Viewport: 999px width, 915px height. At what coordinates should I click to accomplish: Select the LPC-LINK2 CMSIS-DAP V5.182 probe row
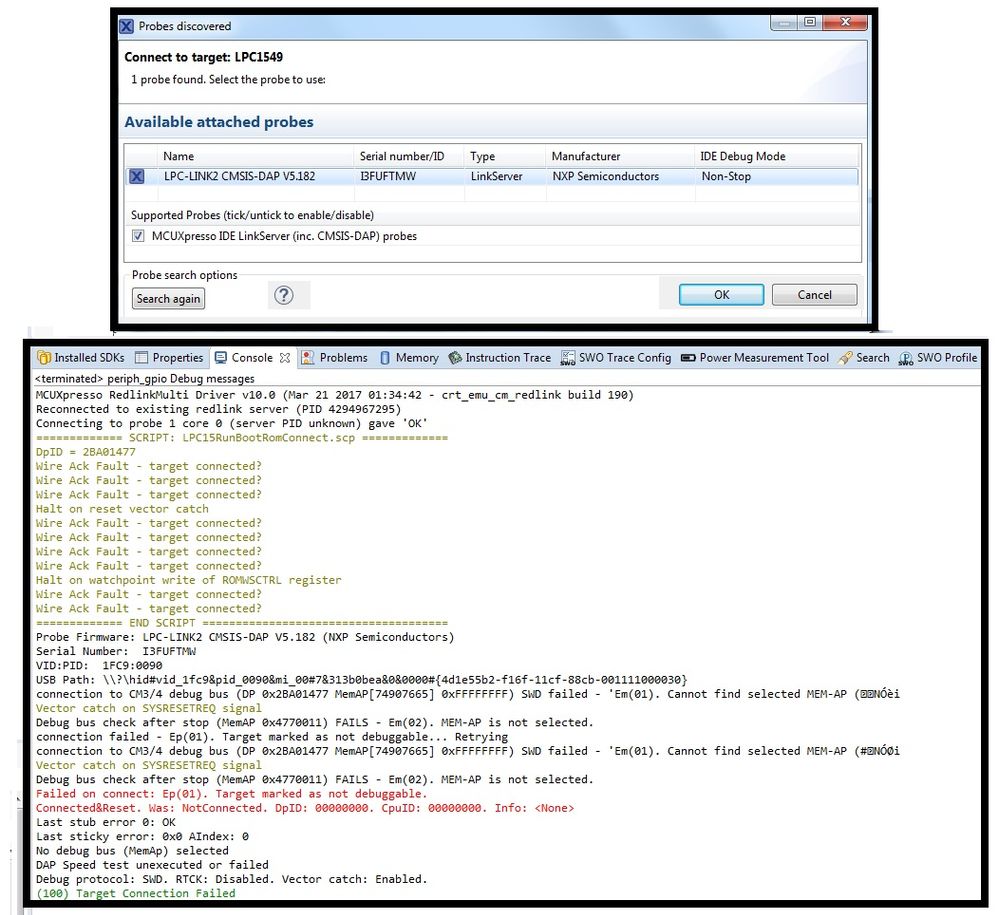492,177
